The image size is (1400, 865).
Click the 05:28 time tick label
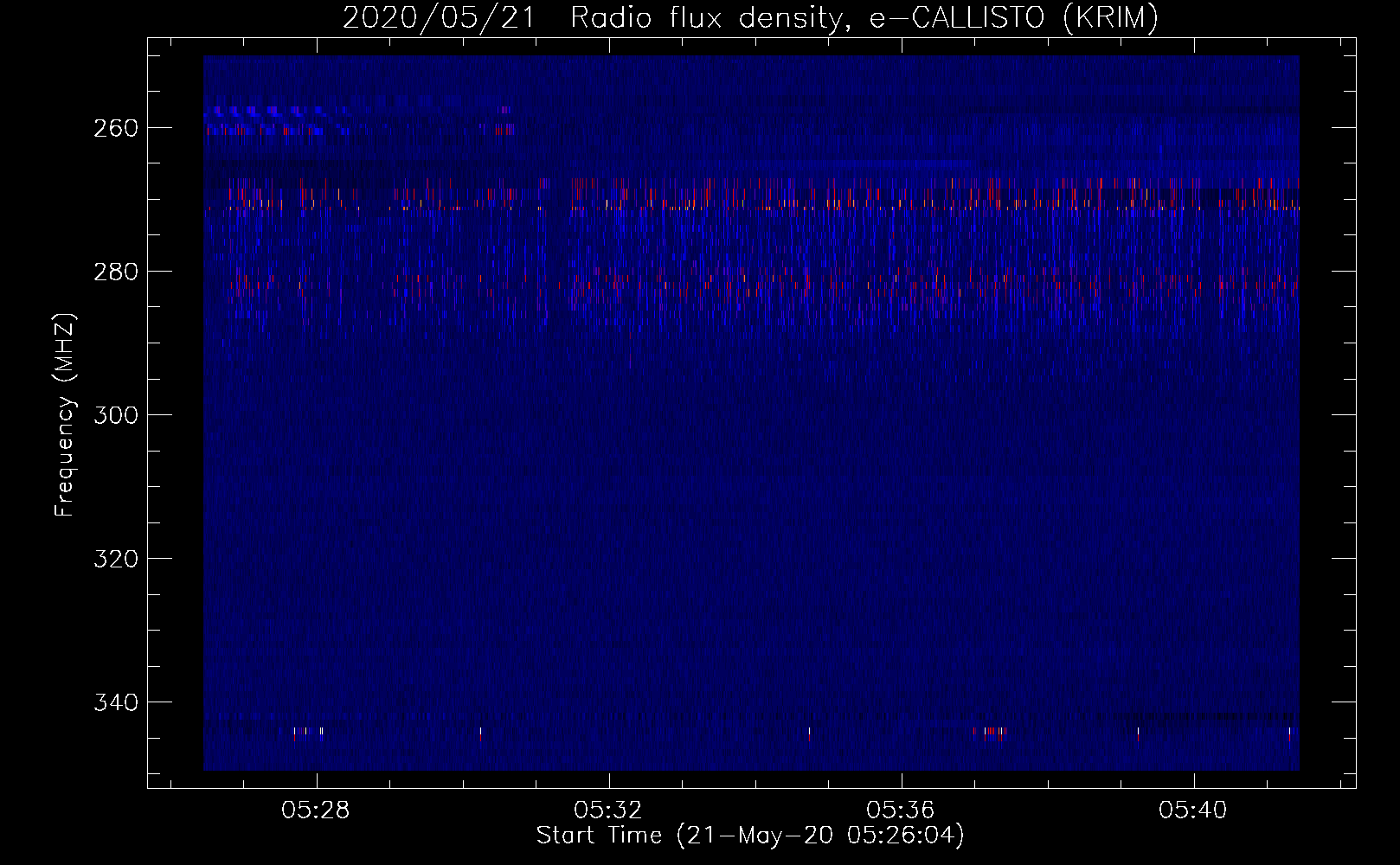point(316,811)
